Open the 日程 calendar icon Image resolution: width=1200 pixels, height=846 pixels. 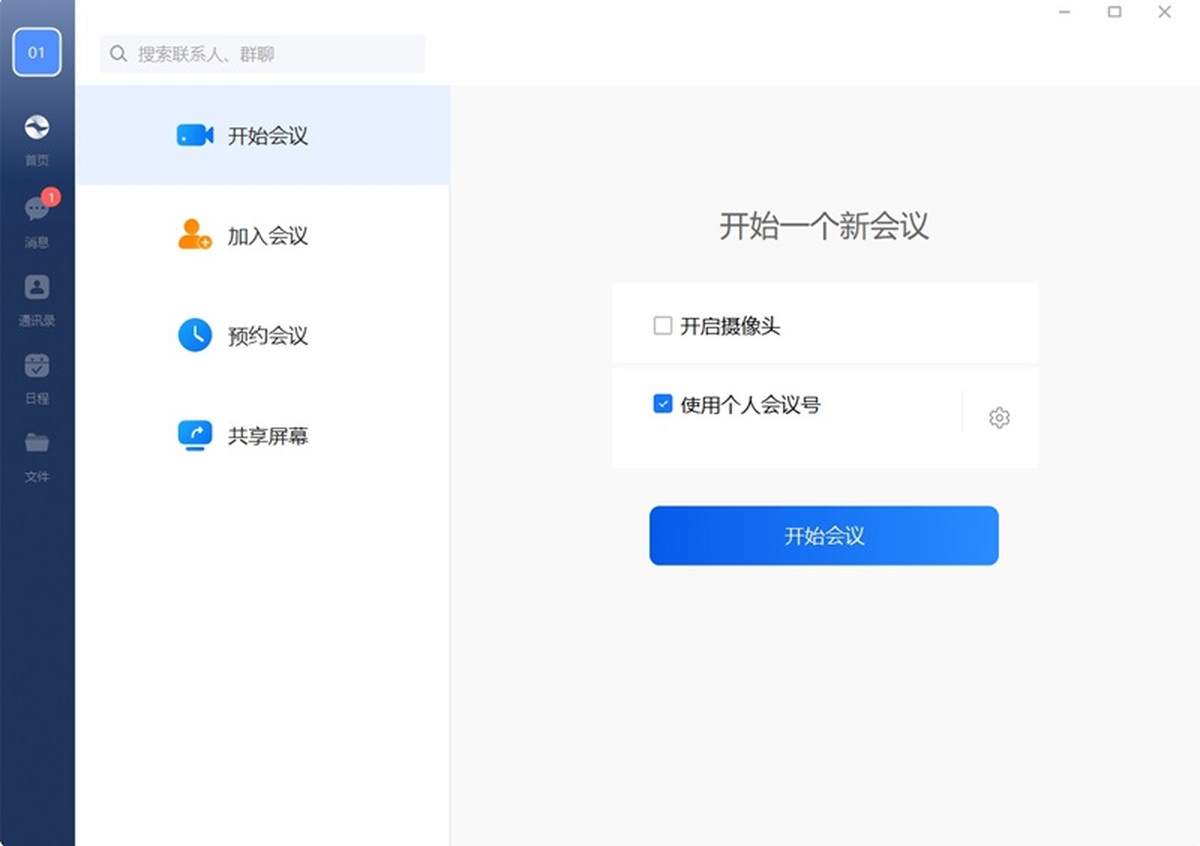click(37, 366)
